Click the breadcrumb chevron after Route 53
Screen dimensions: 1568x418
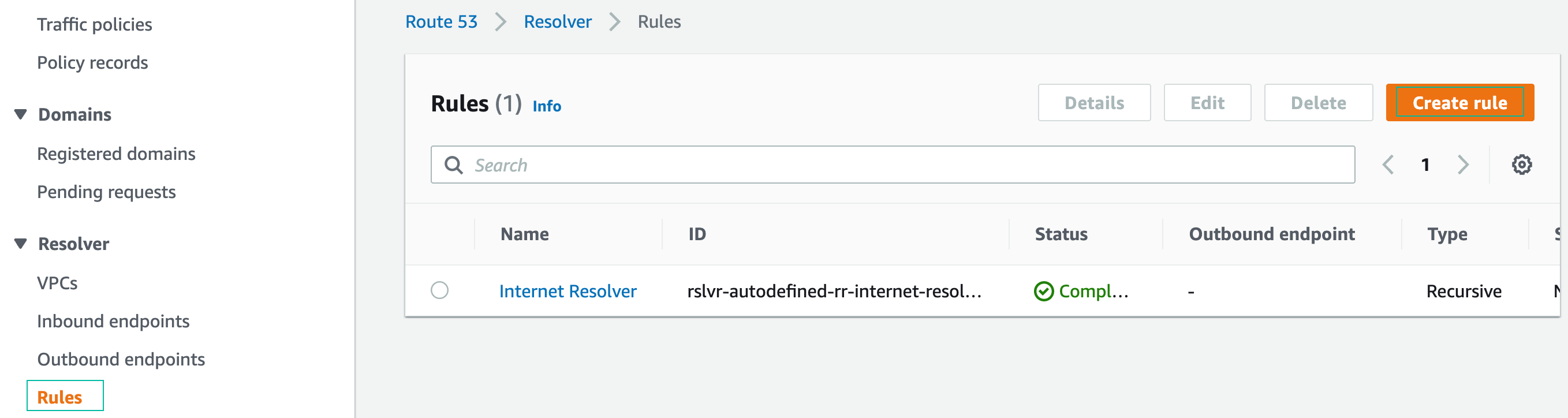point(501,21)
